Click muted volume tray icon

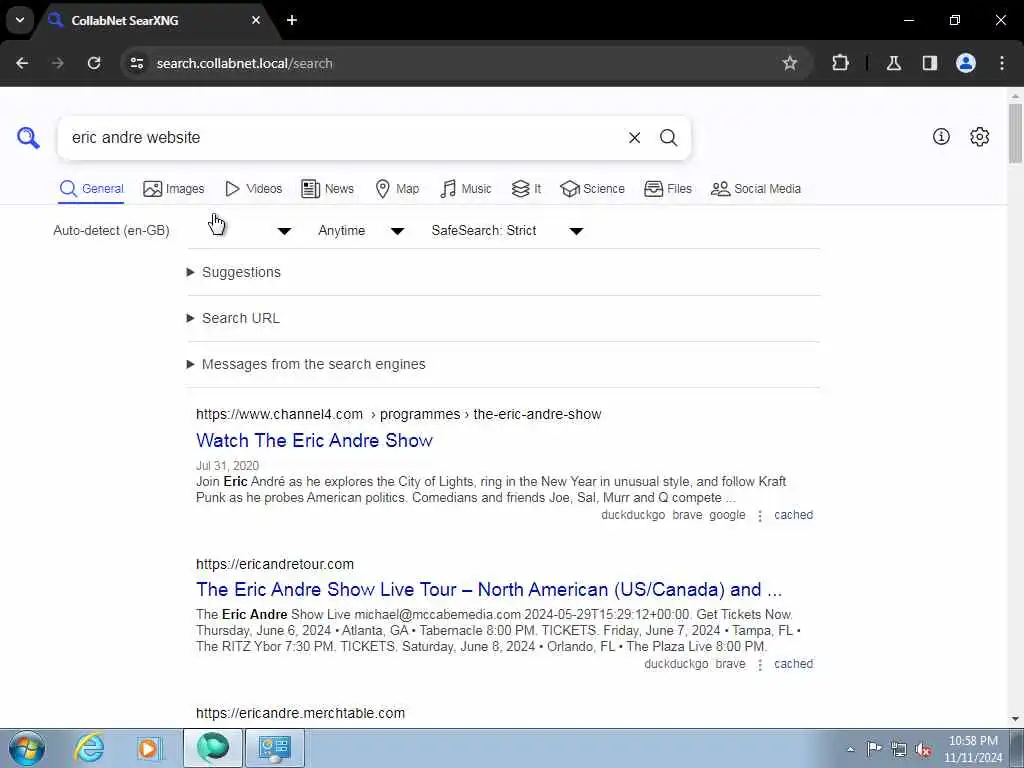[923, 749]
